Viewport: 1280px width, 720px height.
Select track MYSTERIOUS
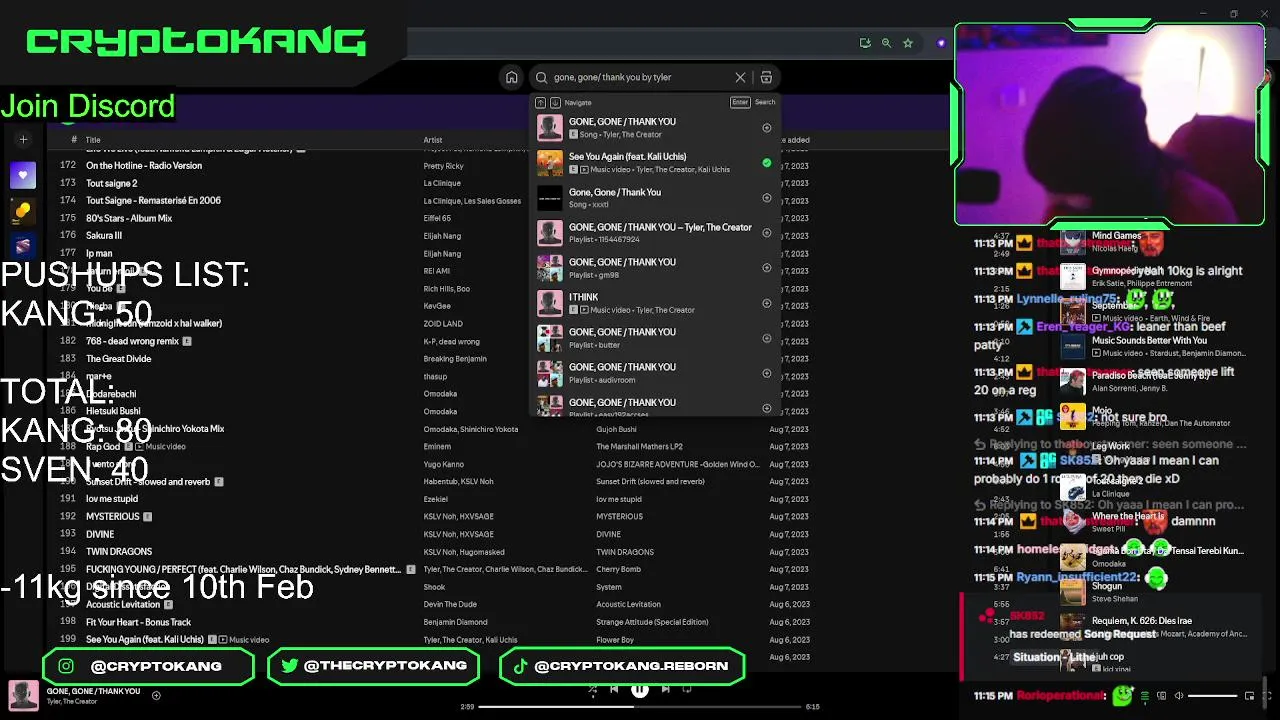pyautogui.click(x=113, y=517)
